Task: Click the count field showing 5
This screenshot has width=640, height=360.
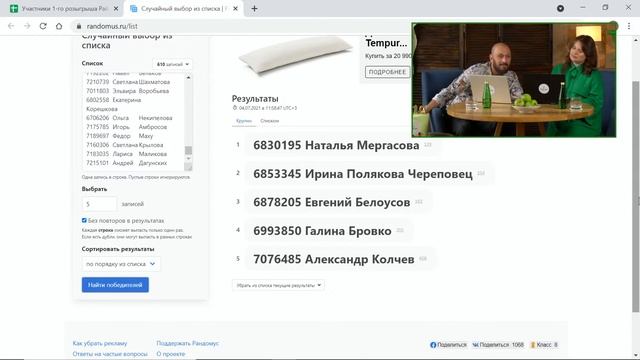Action: (99, 204)
